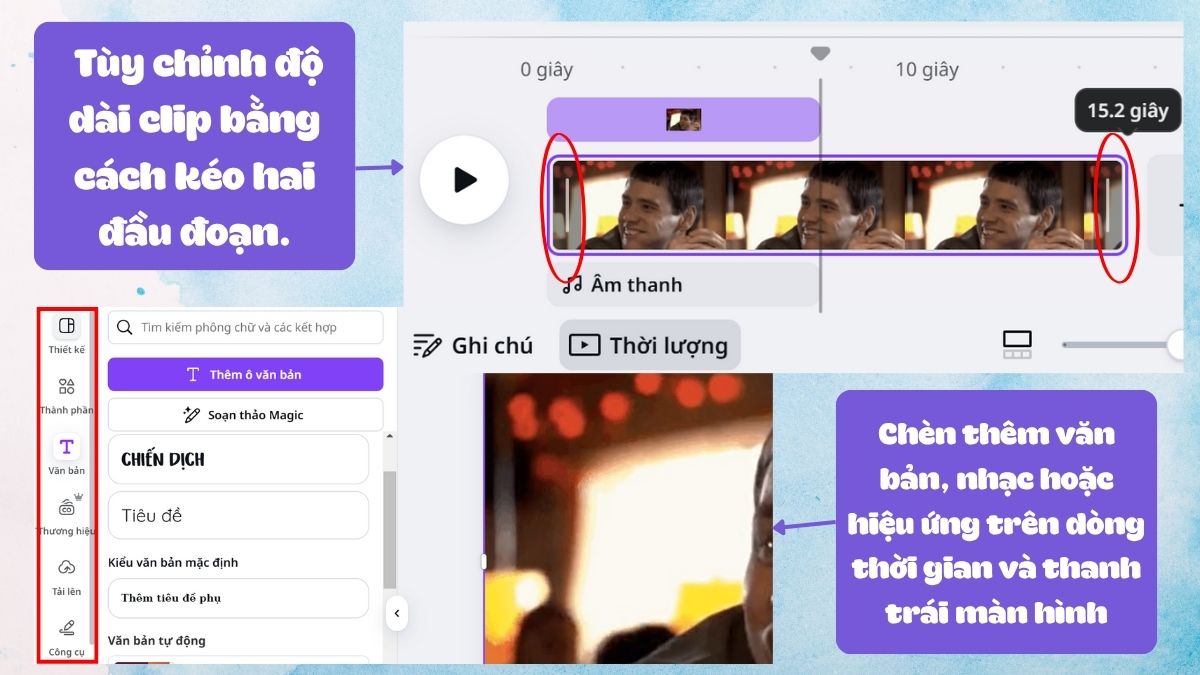
Task: Click the font search field
Action: (x=246, y=327)
